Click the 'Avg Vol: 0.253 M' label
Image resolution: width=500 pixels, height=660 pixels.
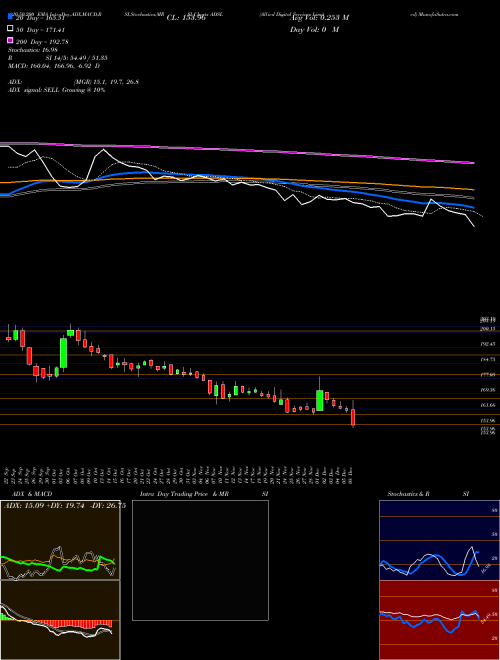319,18
